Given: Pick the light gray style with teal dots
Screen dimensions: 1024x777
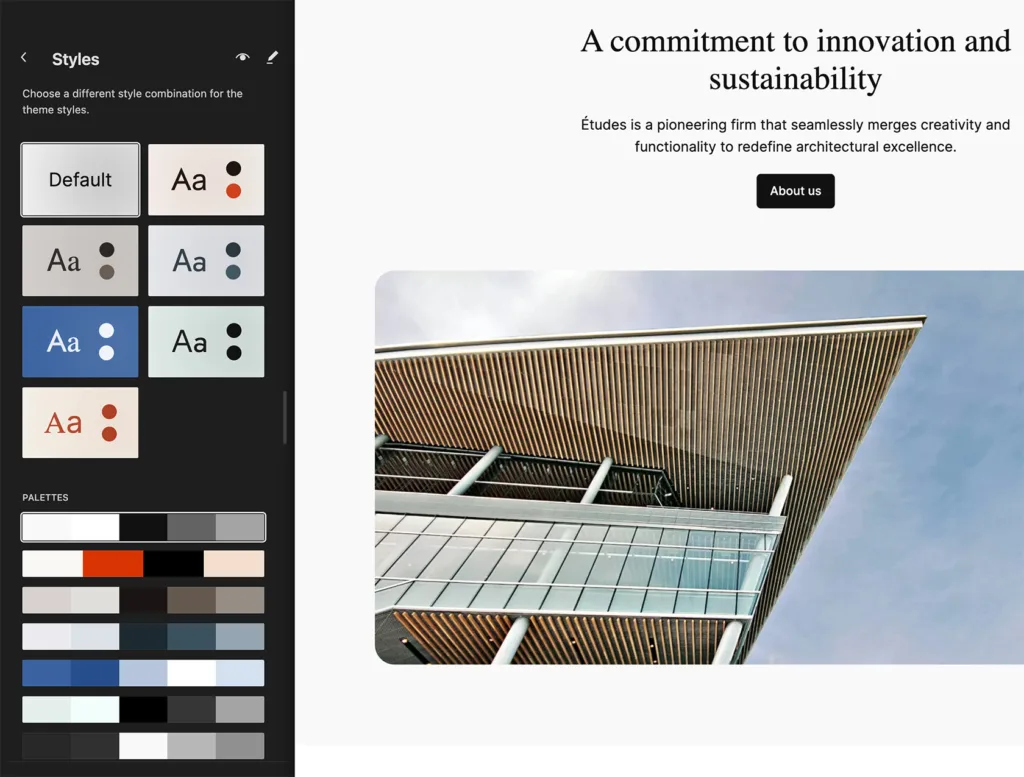Looking at the screenshot, I should 206,261.
